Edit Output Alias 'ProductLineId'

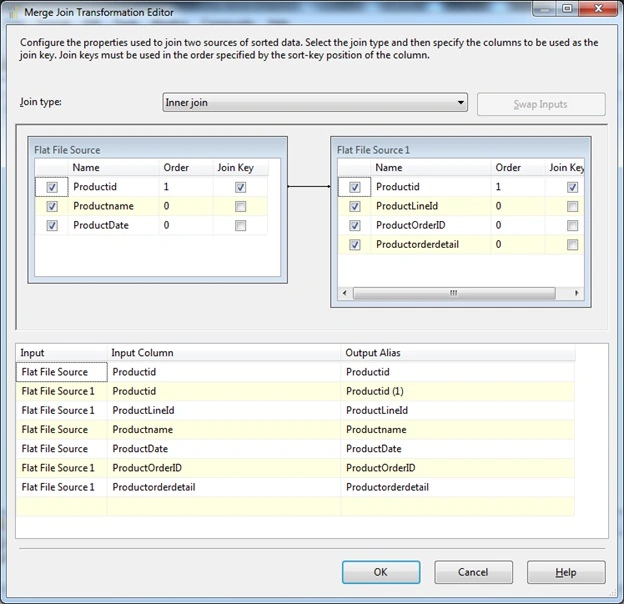point(458,411)
